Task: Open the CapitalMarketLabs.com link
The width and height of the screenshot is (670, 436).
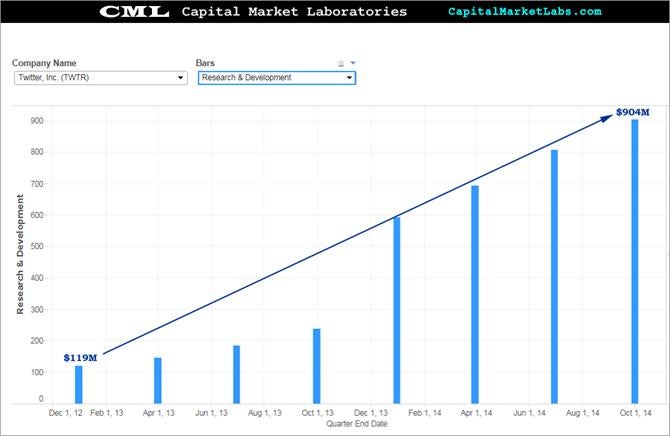Action: tap(525, 12)
